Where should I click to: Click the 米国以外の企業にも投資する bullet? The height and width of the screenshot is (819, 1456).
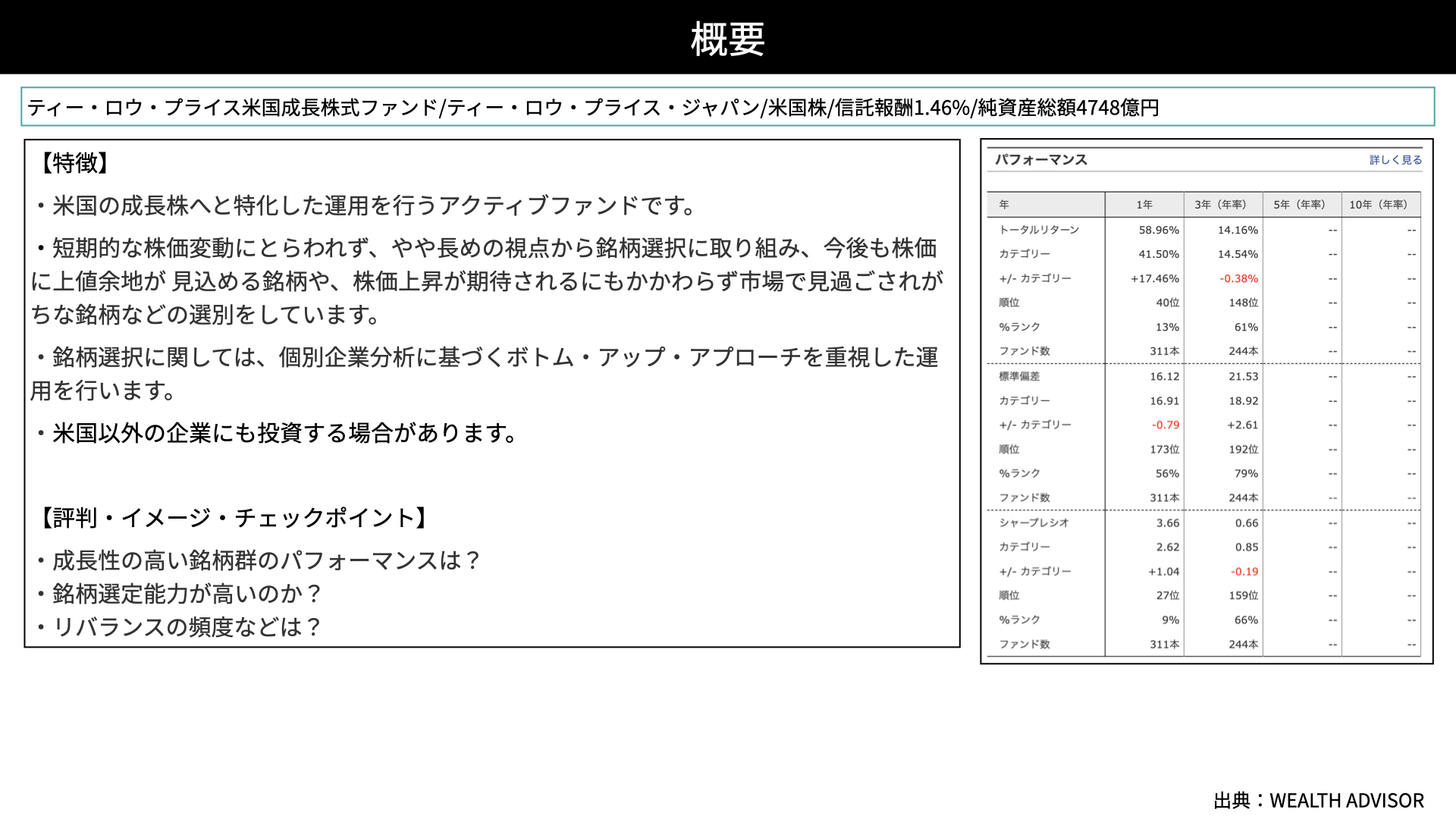277,433
